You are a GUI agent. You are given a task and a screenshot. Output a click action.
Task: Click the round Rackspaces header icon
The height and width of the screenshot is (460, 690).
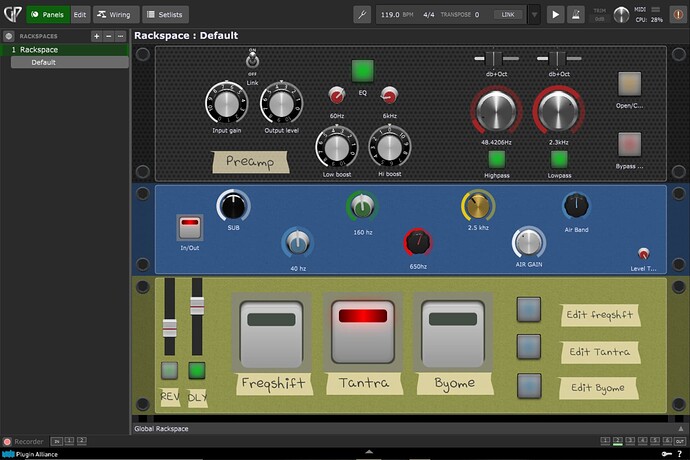point(9,36)
